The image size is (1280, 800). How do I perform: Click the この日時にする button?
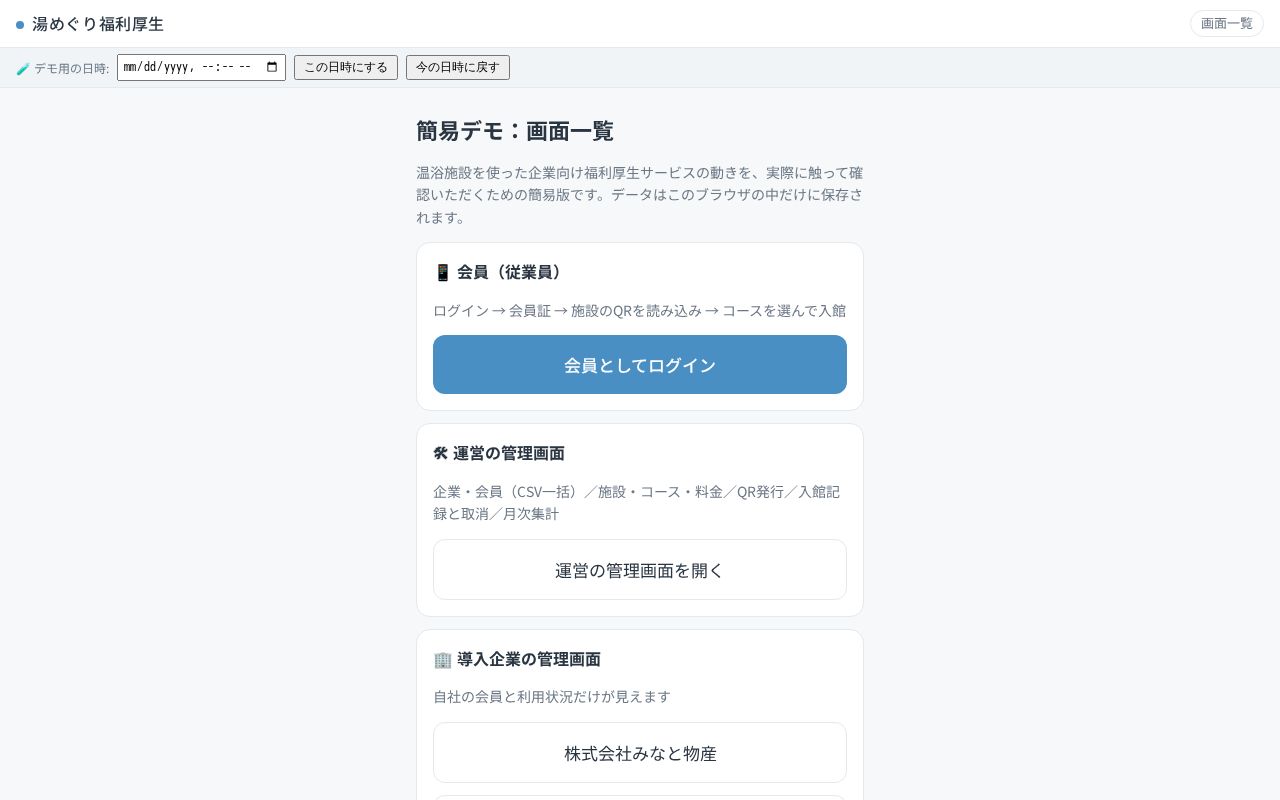pyautogui.click(x=346, y=67)
